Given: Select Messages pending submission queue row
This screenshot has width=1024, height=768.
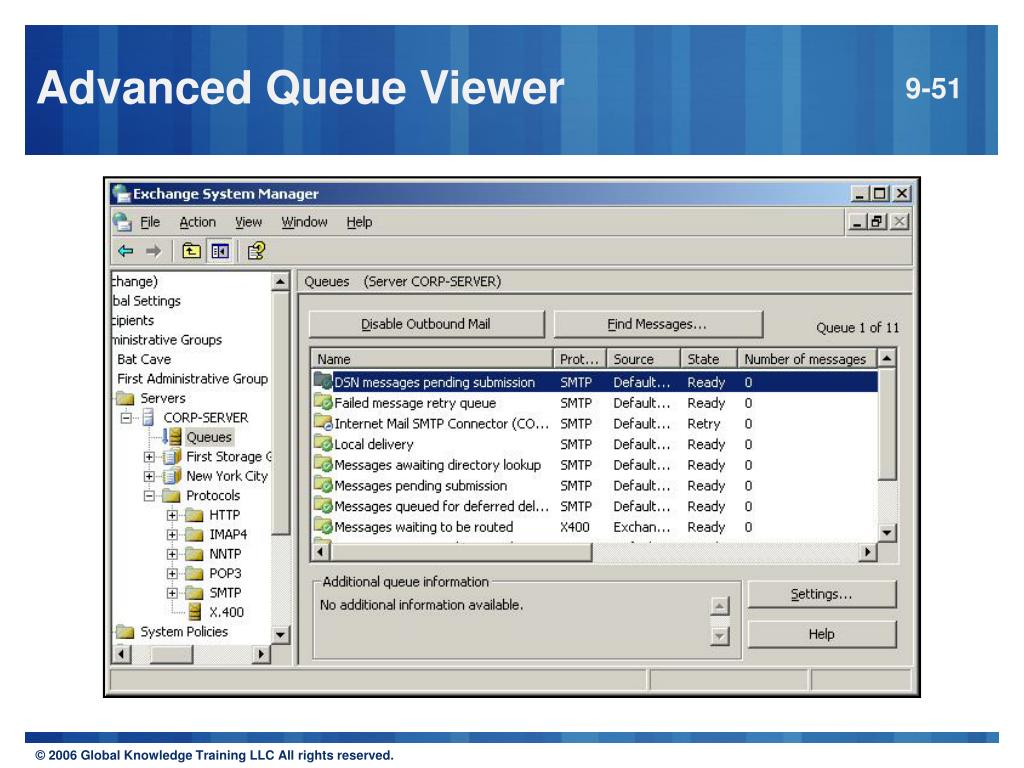Looking at the screenshot, I should pos(595,486).
